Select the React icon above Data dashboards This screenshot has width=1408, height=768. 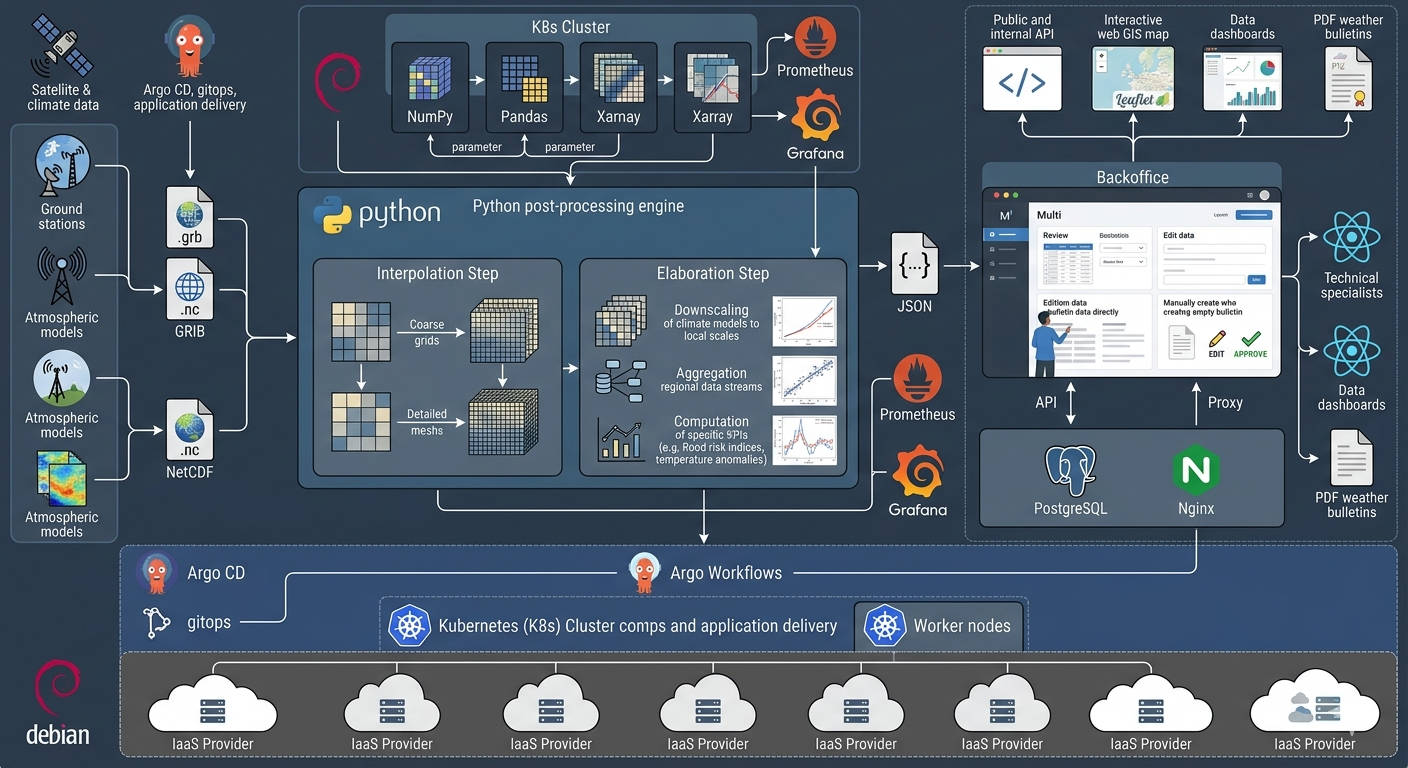1351,351
